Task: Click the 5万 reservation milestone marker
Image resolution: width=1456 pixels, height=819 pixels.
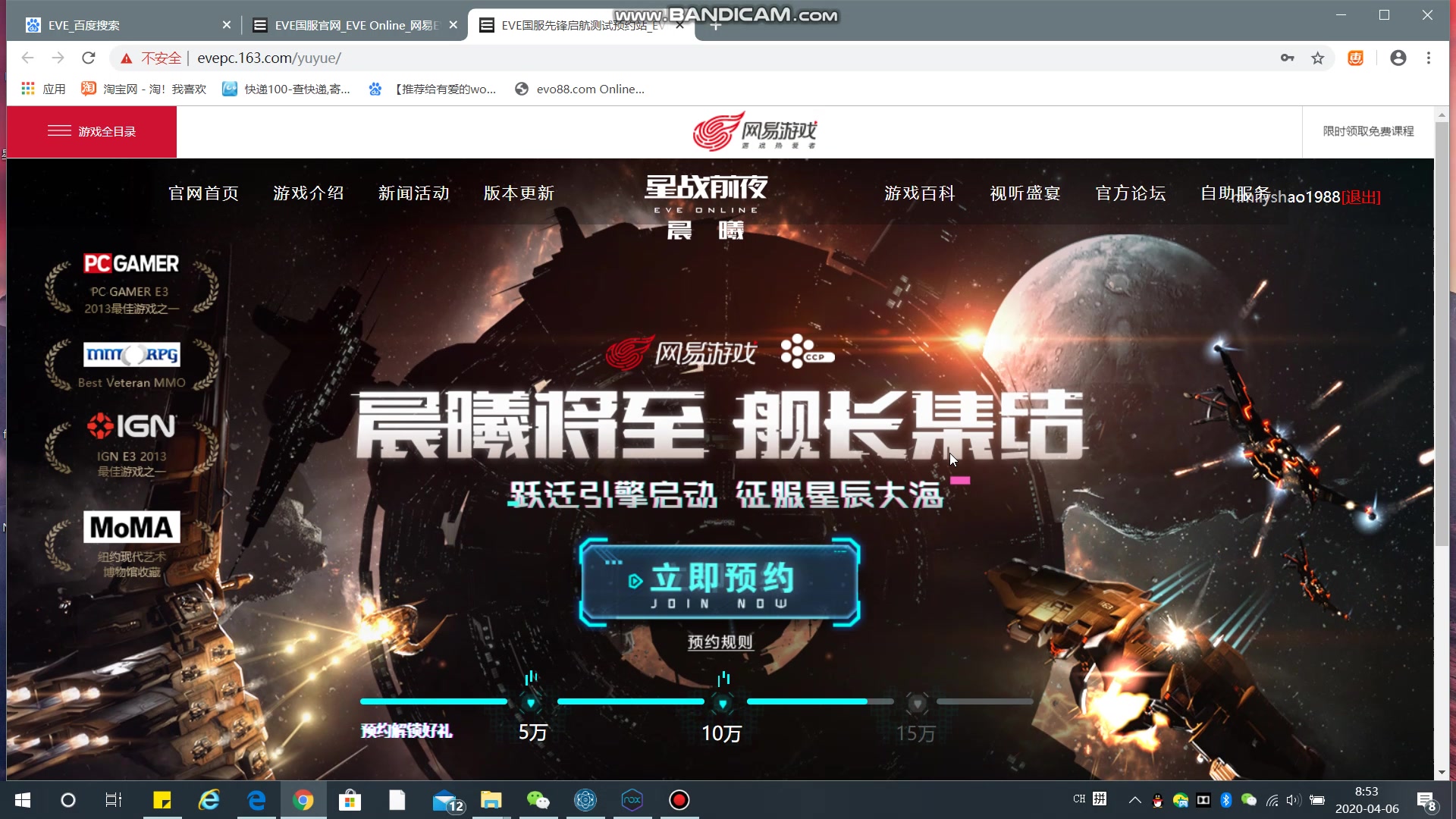Action: click(531, 702)
